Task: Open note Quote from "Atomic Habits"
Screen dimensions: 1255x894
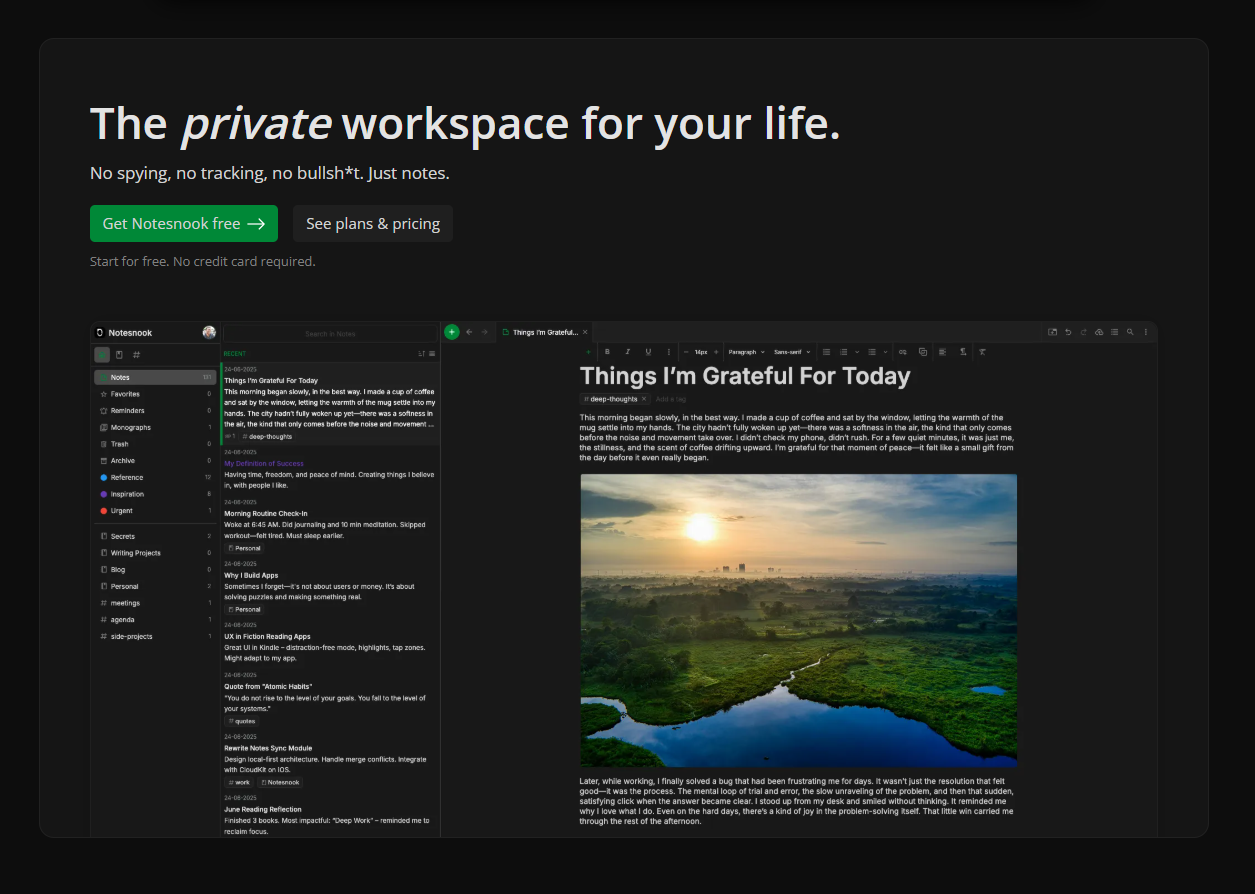Action: pos(330,698)
